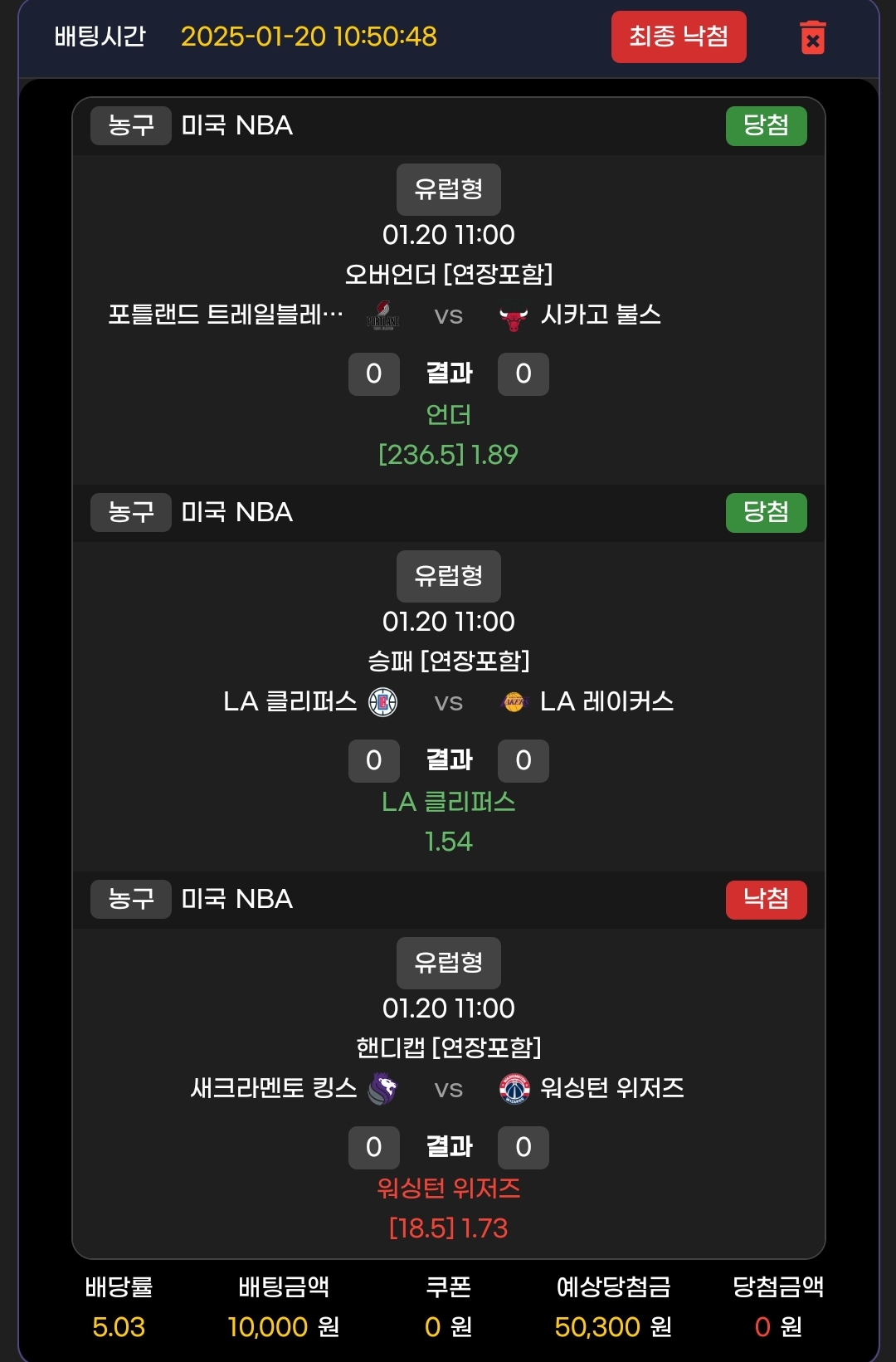Click the 언더 [236.5] 1.89 pick
The width and height of the screenshot is (896, 1362).
(x=448, y=435)
